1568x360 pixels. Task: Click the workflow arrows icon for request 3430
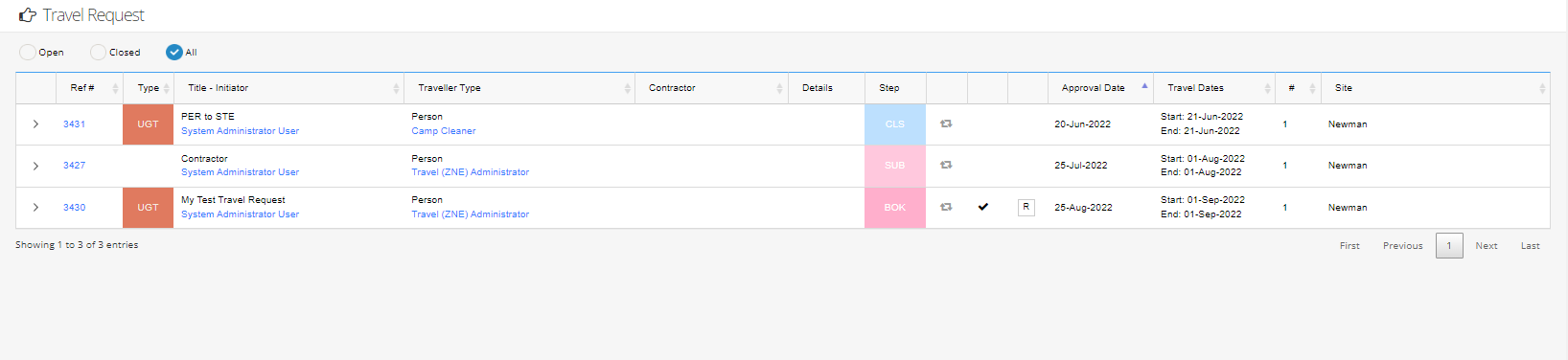point(946,207)
